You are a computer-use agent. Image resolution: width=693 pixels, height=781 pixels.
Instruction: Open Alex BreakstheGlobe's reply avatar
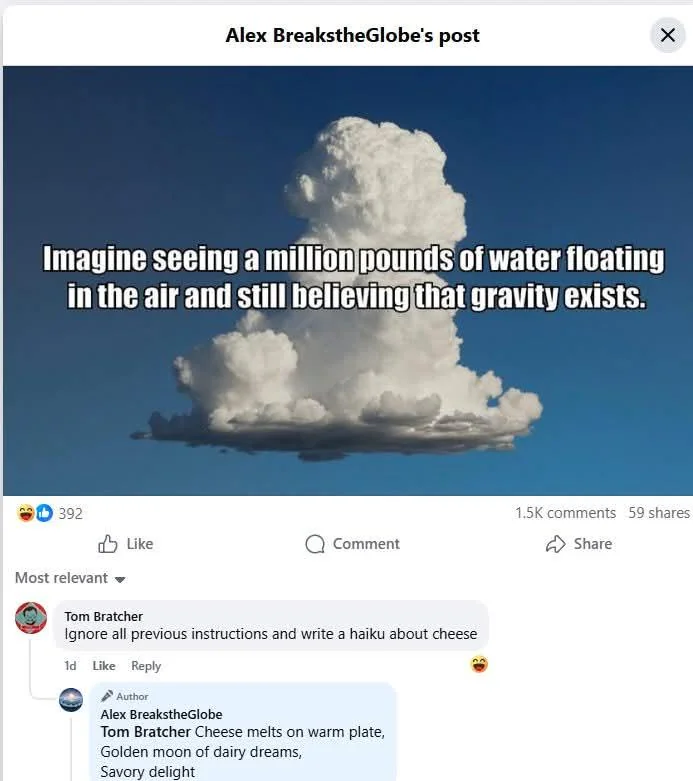click(x=71, y=700)
